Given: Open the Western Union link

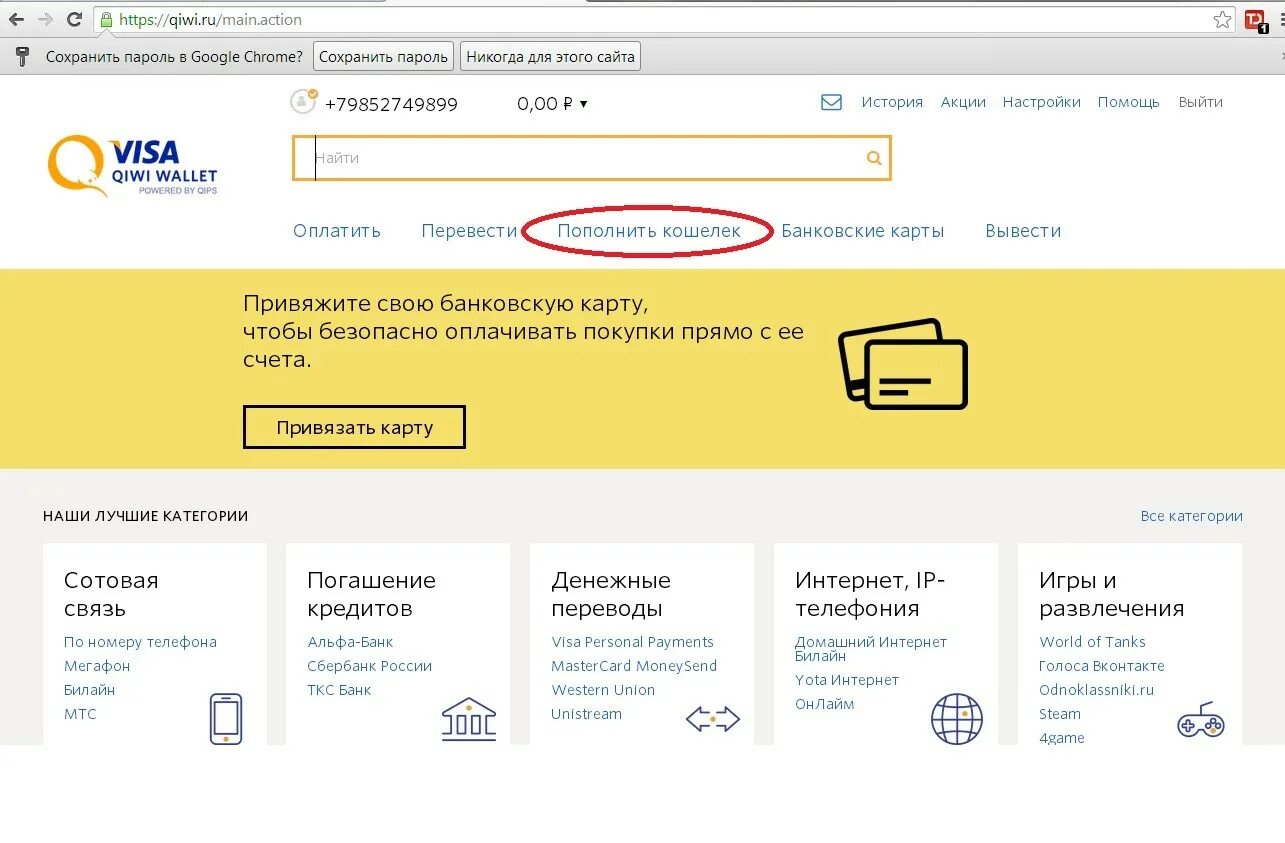Looking at the screenshot, I should coord(603,690).
